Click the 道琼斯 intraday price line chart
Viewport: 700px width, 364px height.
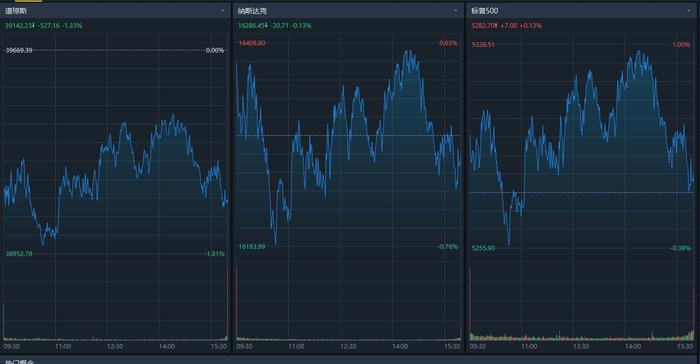[115, 180]
